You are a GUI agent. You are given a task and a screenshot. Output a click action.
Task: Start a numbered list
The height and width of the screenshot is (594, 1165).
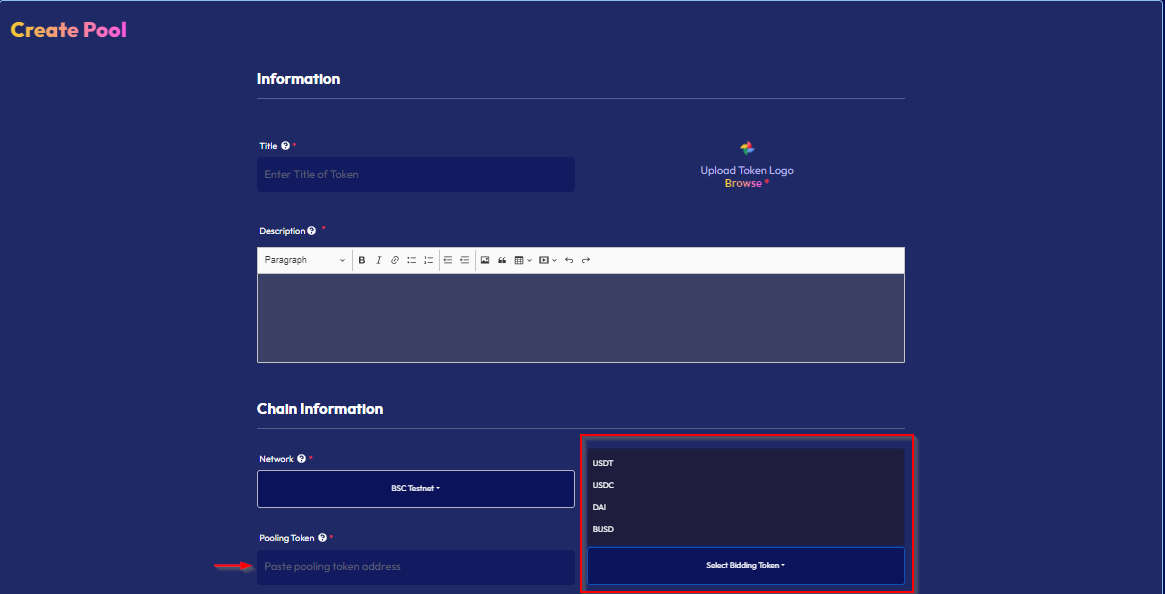pos(428,260)
